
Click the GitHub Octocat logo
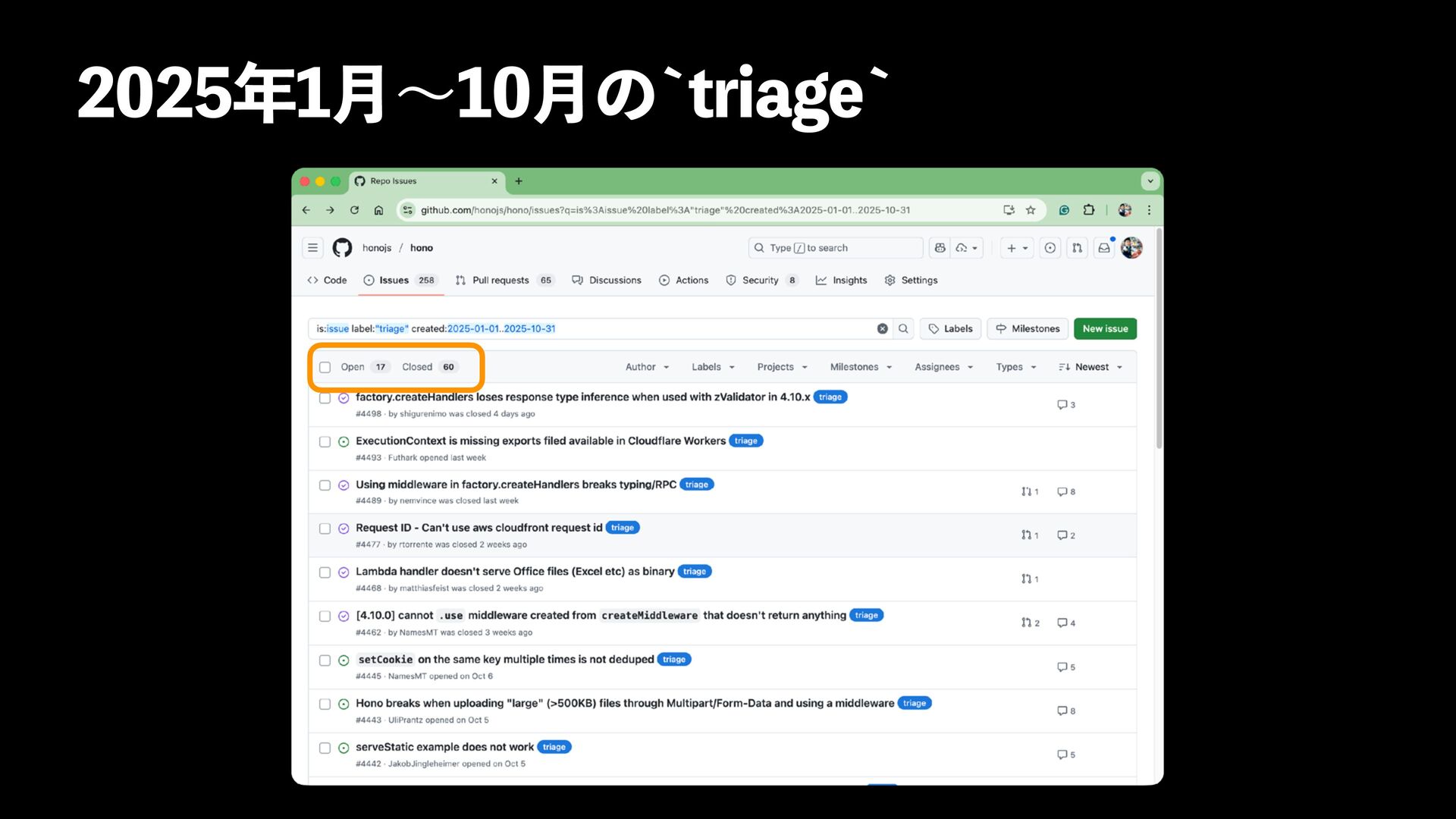(x=342, y=248)
